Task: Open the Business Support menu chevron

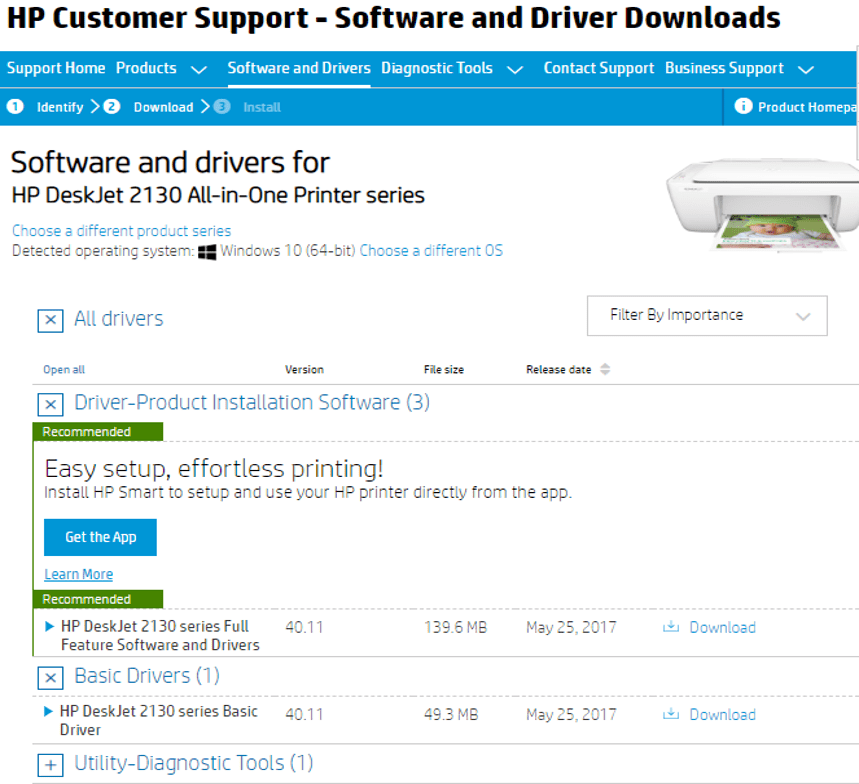Action: tap(805, 70)
